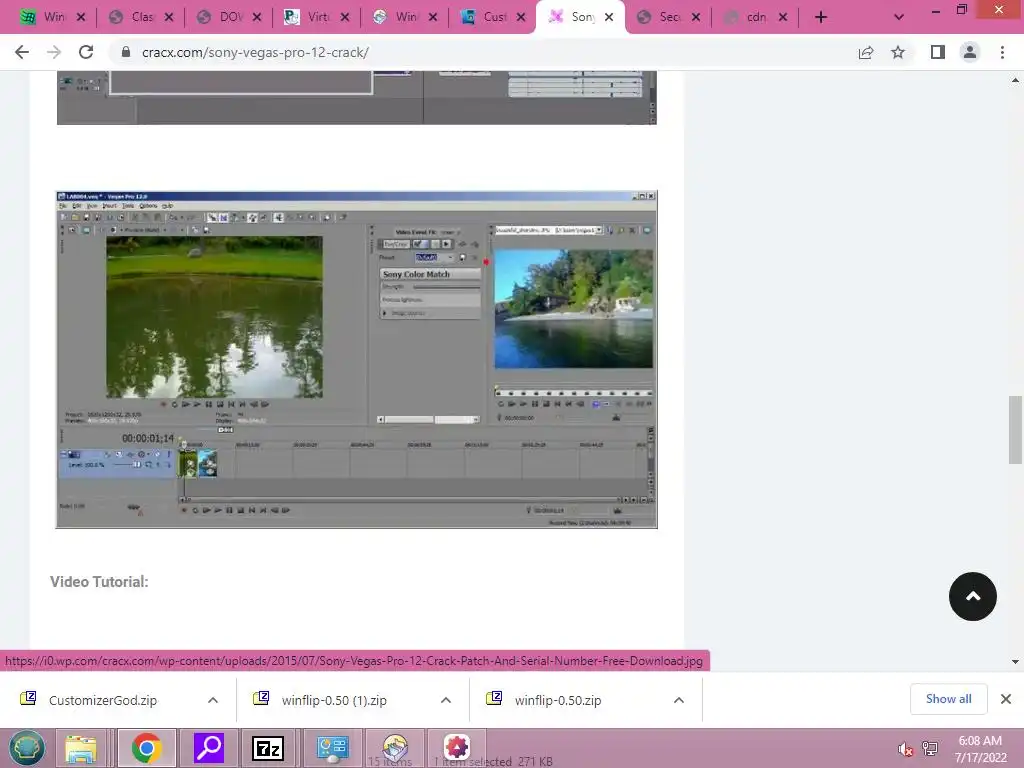Close the Virt tab
1024x768 pixels.
tap(345, 18)
